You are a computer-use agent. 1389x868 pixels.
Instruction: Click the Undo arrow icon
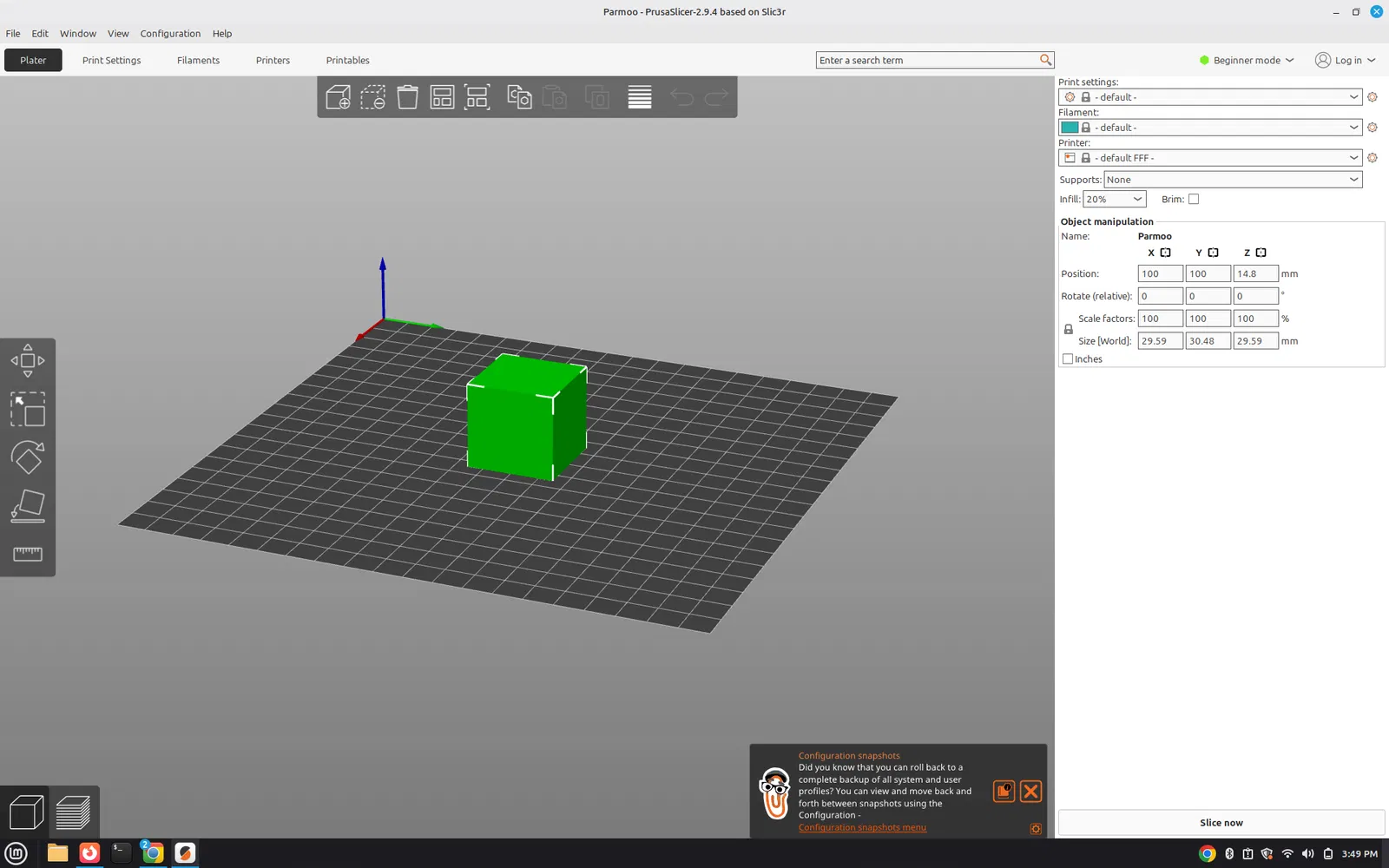point(681,97)
